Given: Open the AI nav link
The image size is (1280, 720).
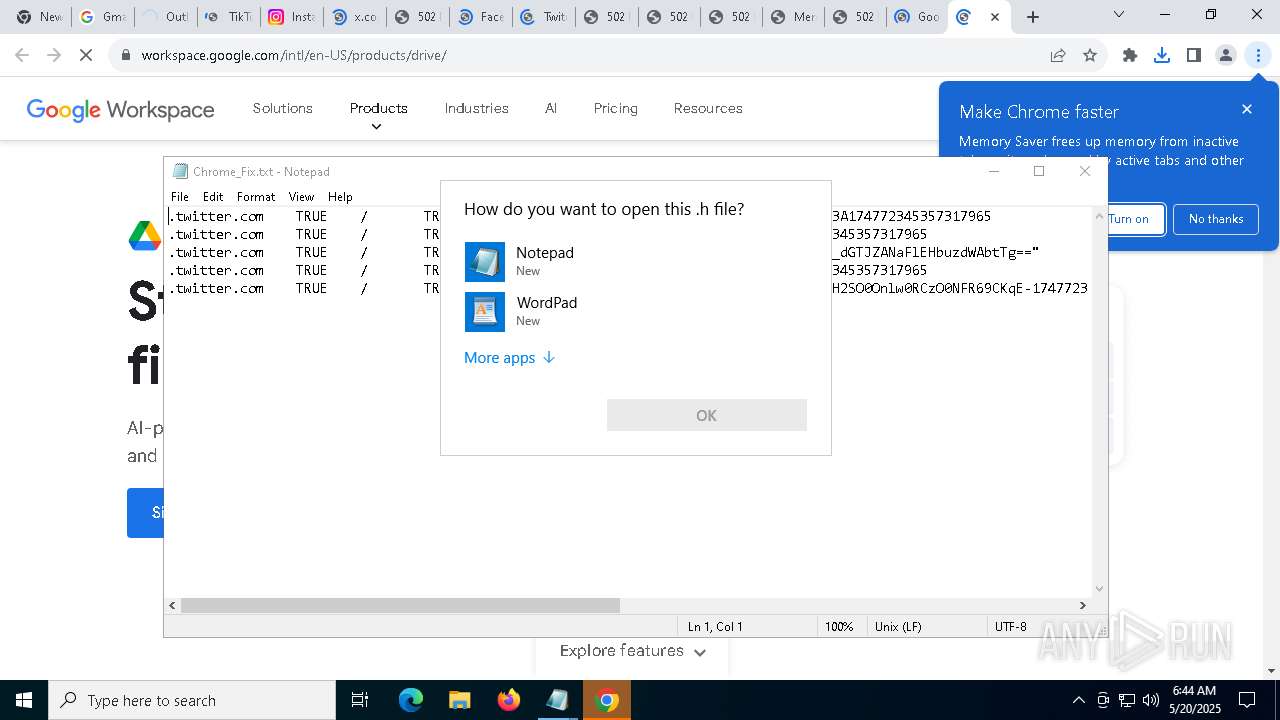Looking at the screenshot, I should point(551,108).
